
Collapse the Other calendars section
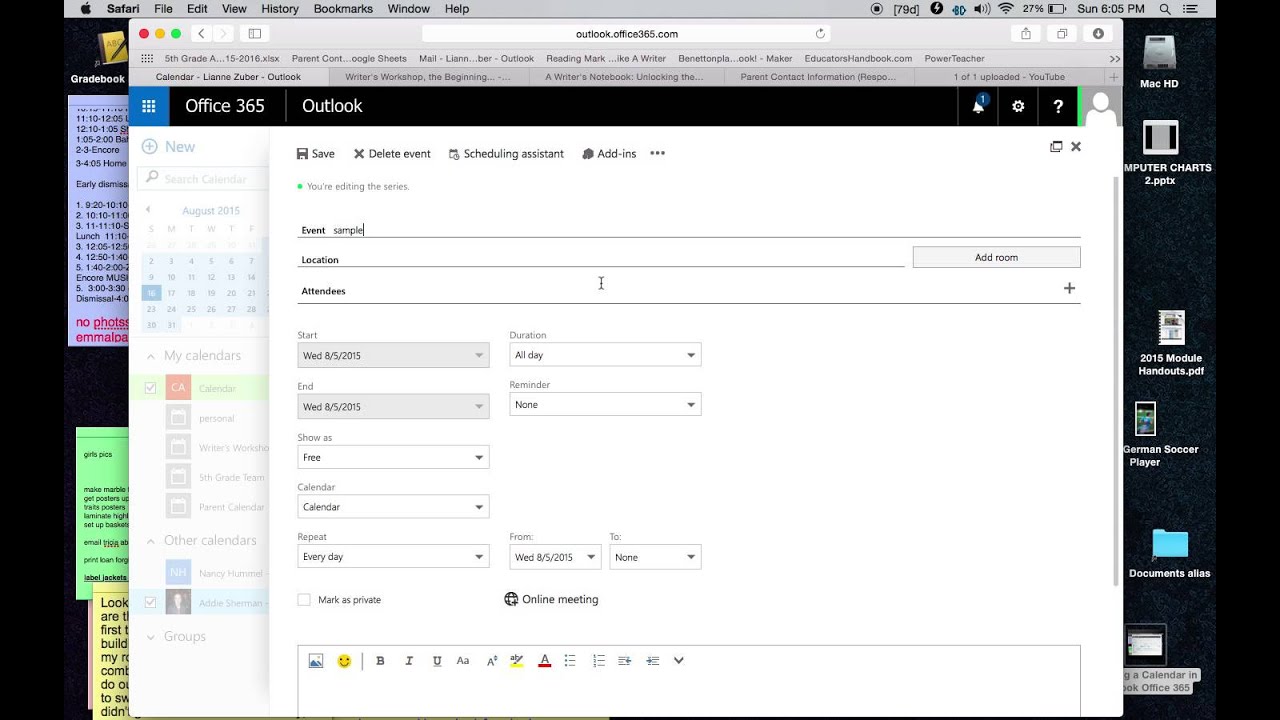click(x=150, y=541)
